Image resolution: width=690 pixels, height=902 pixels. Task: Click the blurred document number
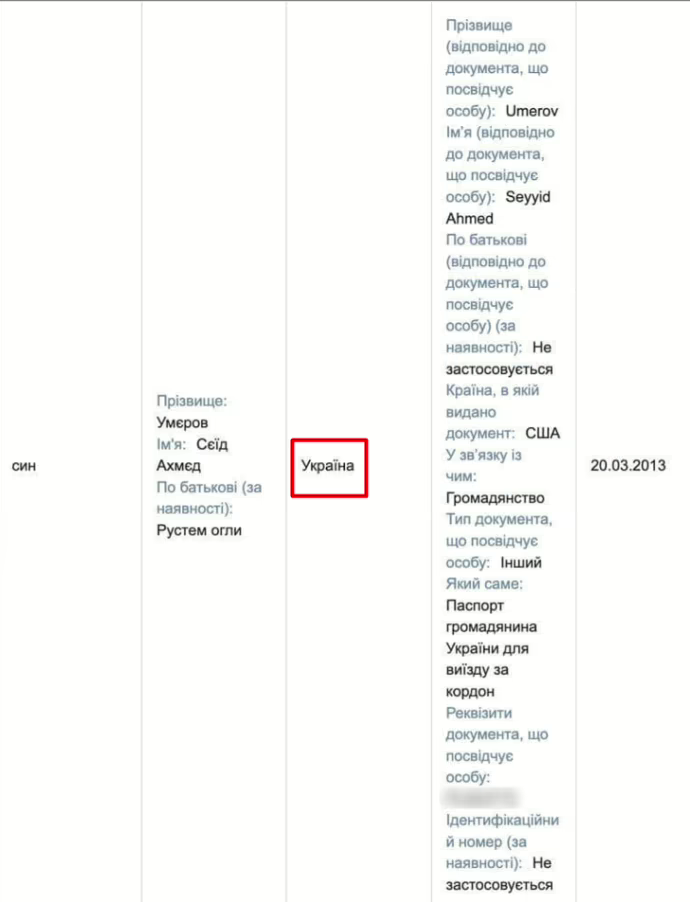point(482,796)
